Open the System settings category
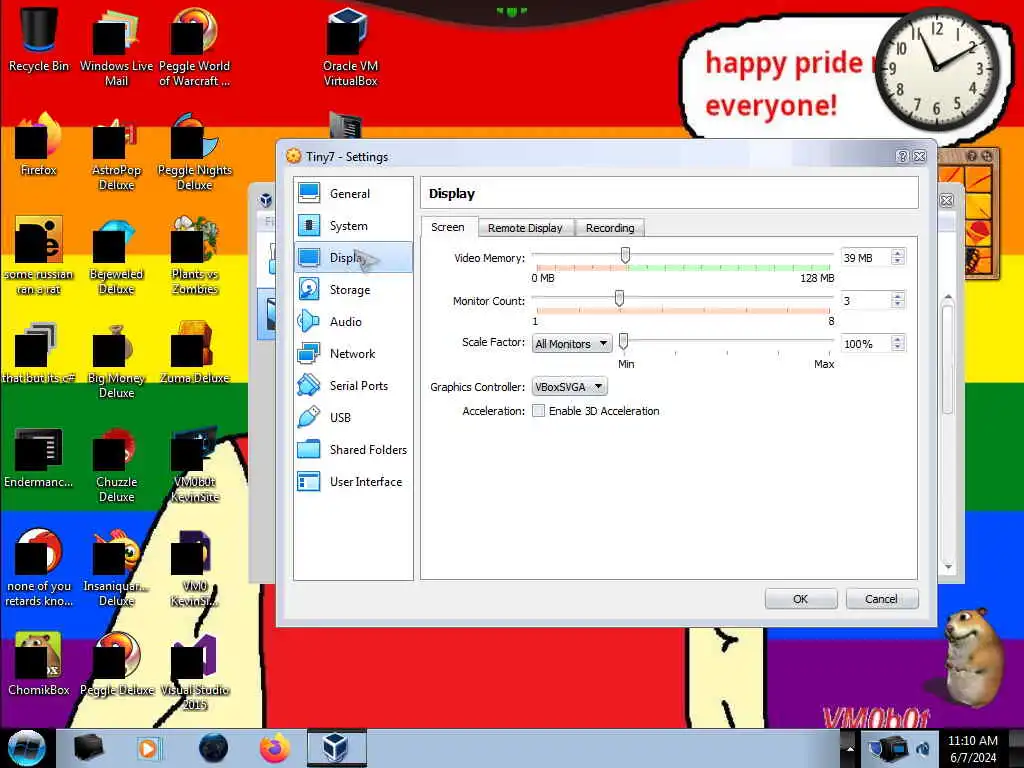 point(353,225)
